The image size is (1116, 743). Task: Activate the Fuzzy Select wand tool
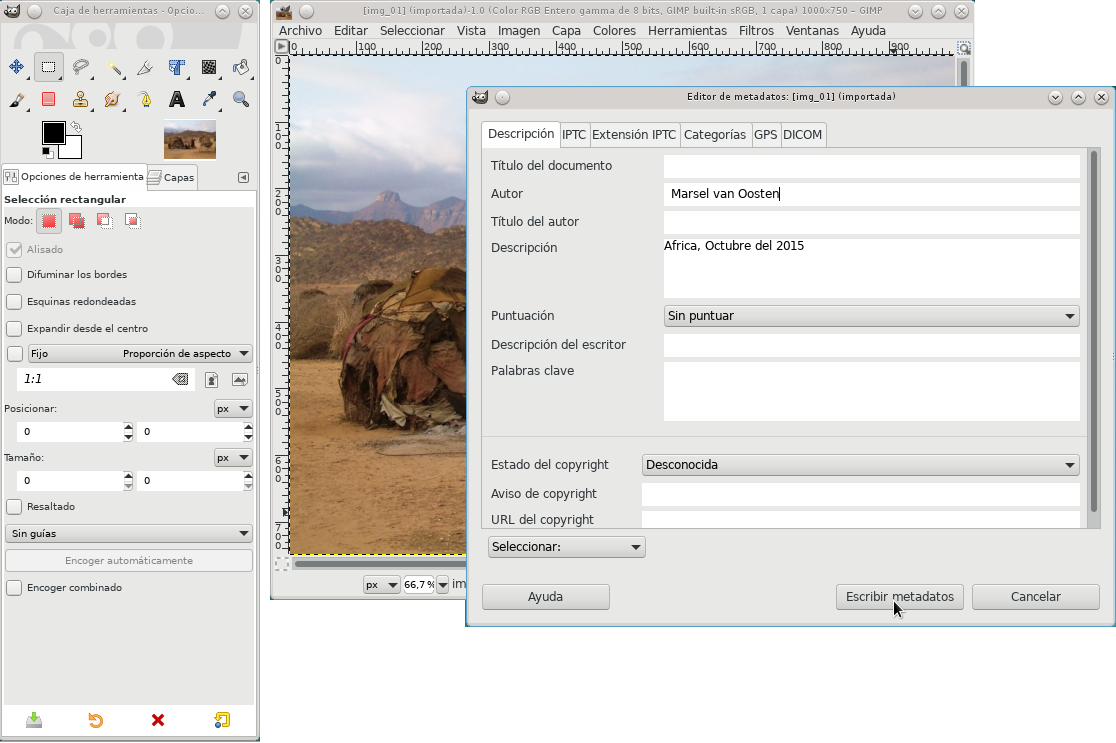(x=113, y=67)
